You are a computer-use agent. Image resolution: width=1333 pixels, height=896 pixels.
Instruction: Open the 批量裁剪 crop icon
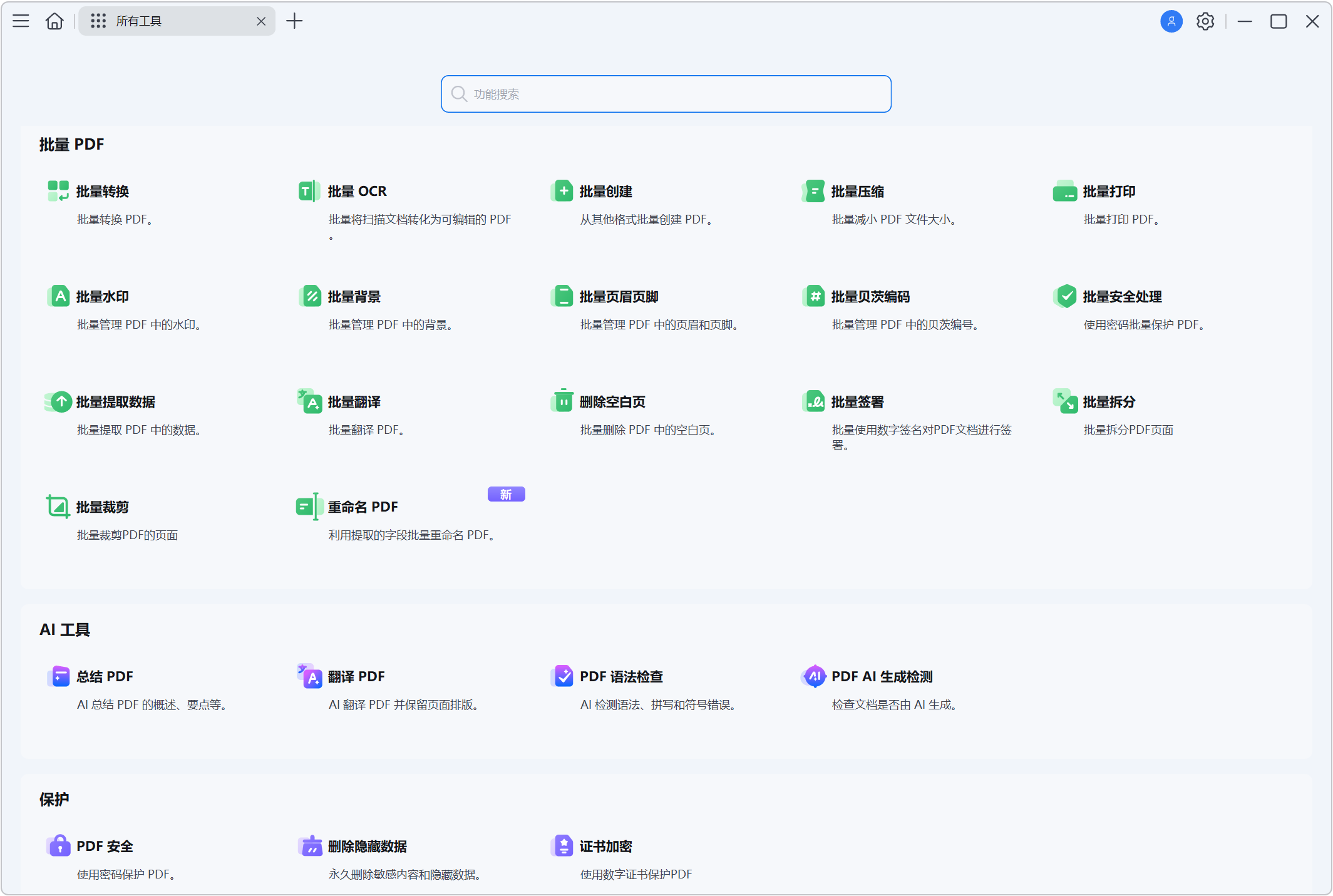pyautogui.click(x=58, y=507)
